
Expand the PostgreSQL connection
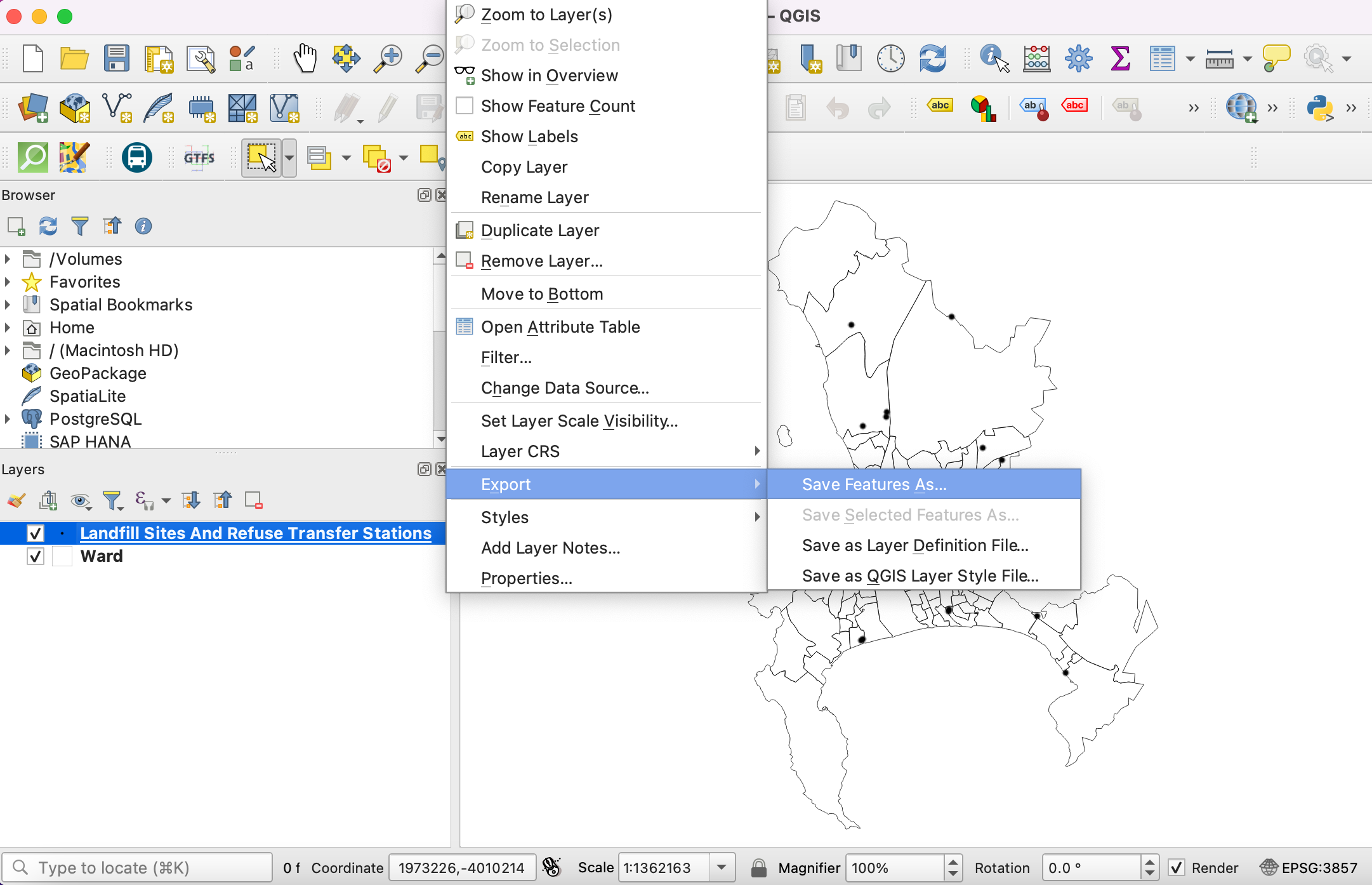[x=8, y=419]
